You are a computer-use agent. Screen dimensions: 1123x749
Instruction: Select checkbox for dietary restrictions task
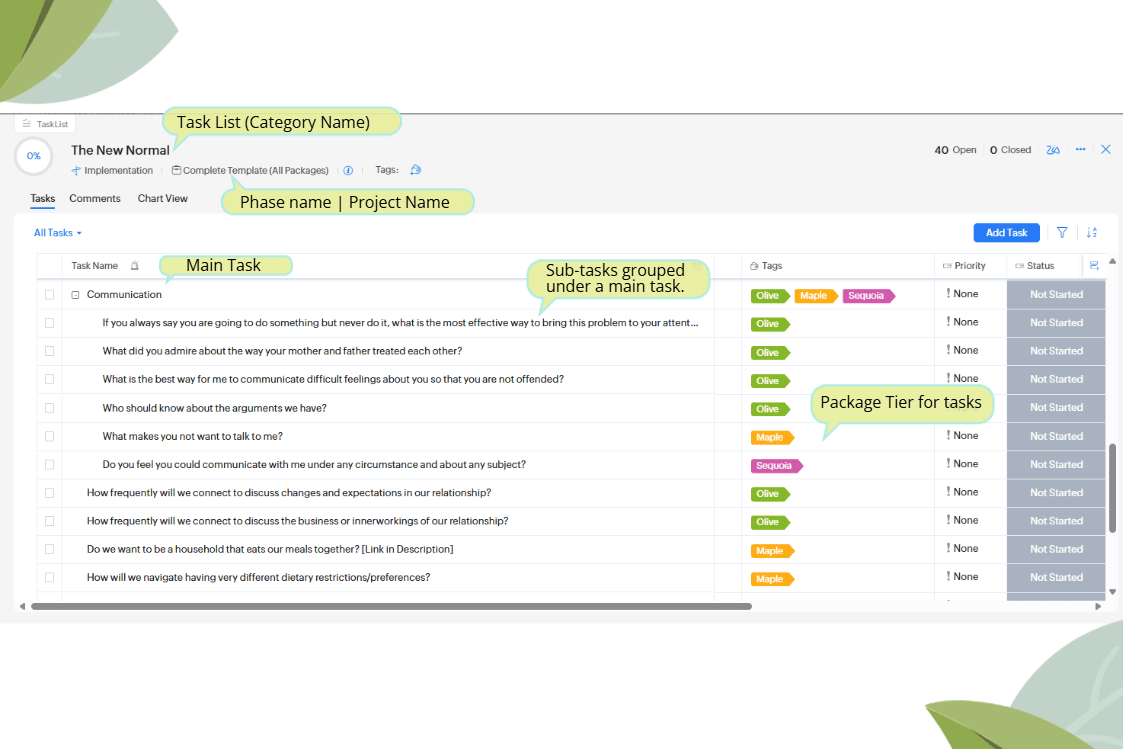point(49,578)
